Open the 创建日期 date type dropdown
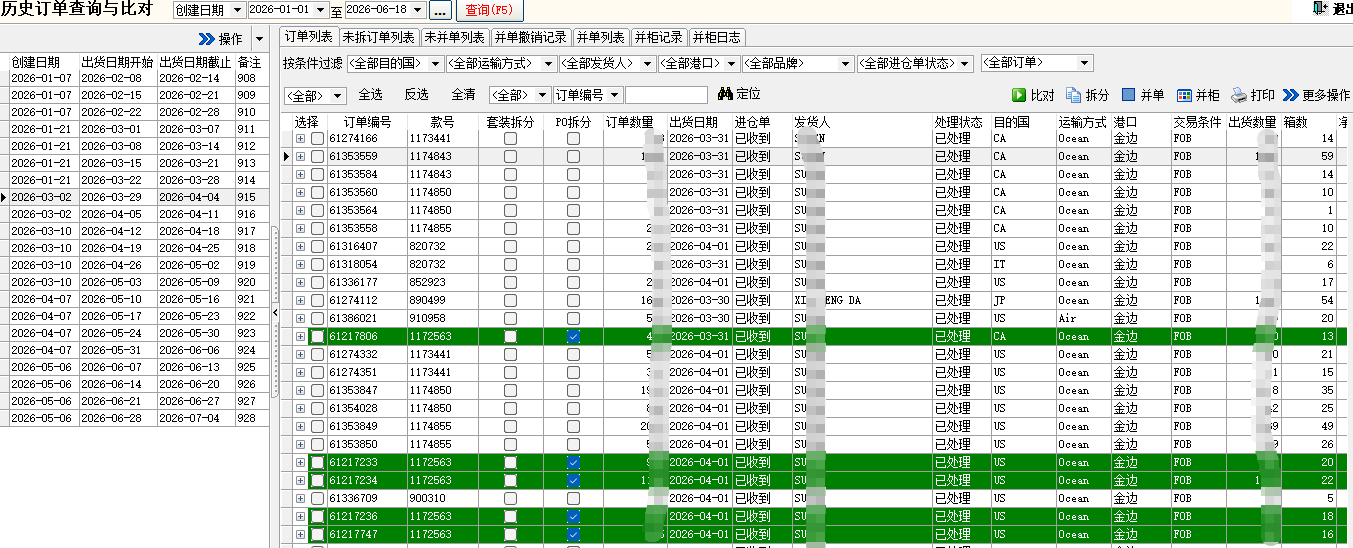This screenshot has width=1353, height=548. click(x=237, y=10)
